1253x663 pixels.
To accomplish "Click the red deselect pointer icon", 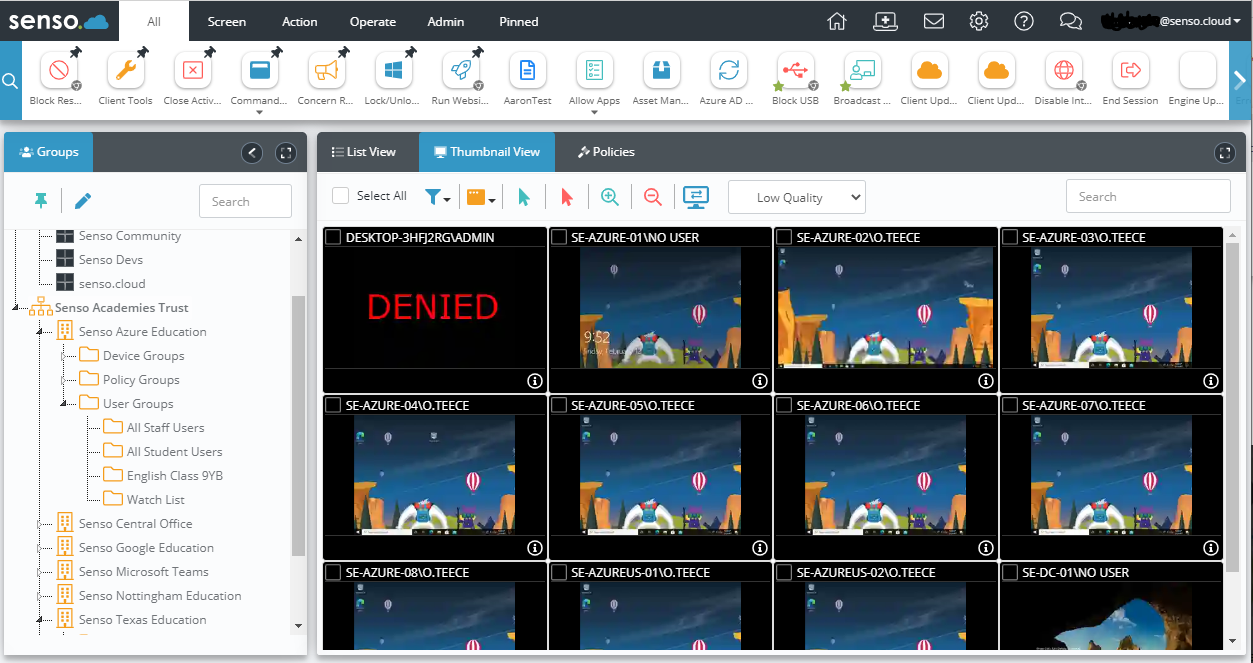I will [567, 197].
